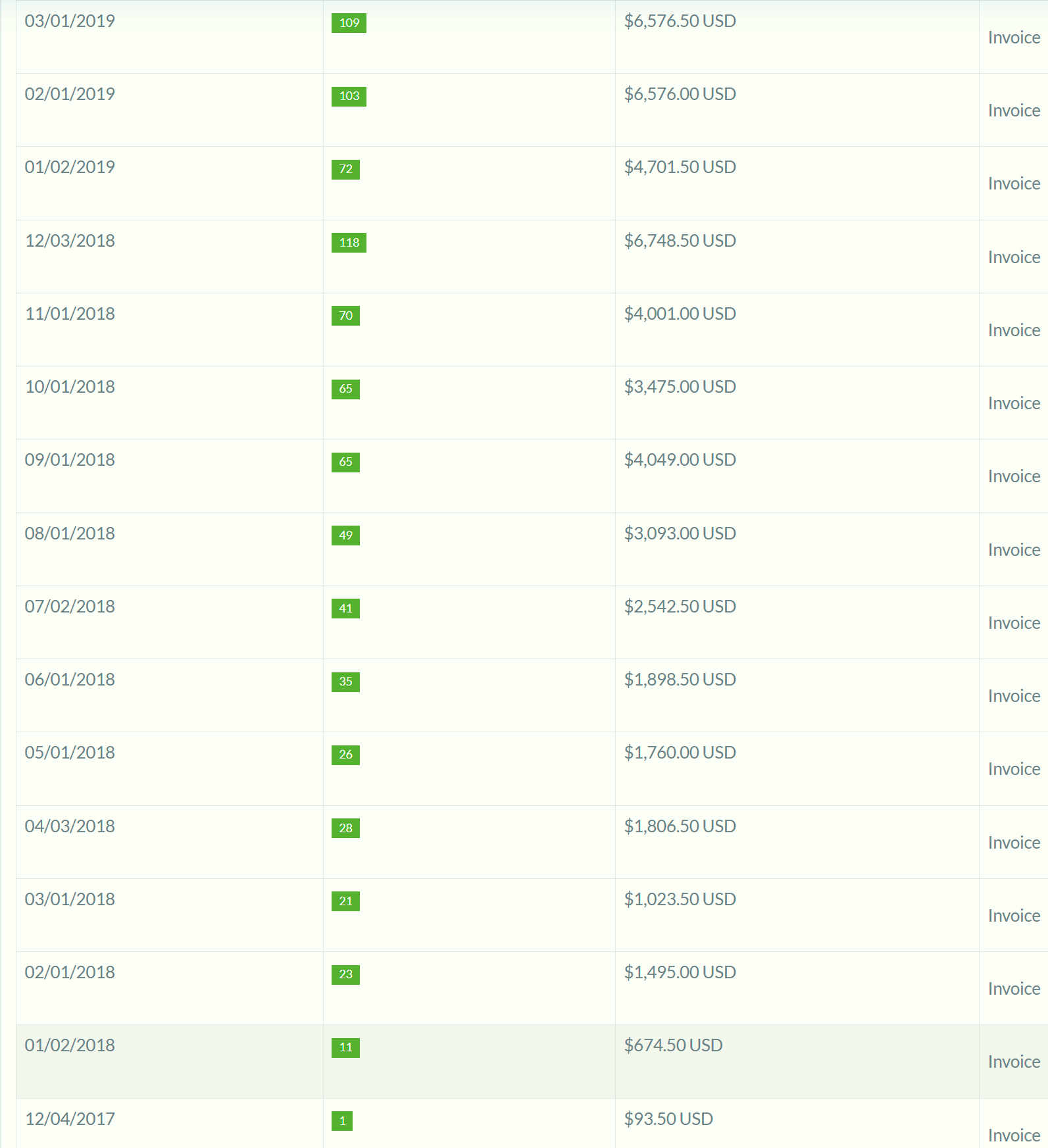Click the Invoice link for 05/01/2018
Viewport: 1048px width, 1148px height.
point(1013,769)
